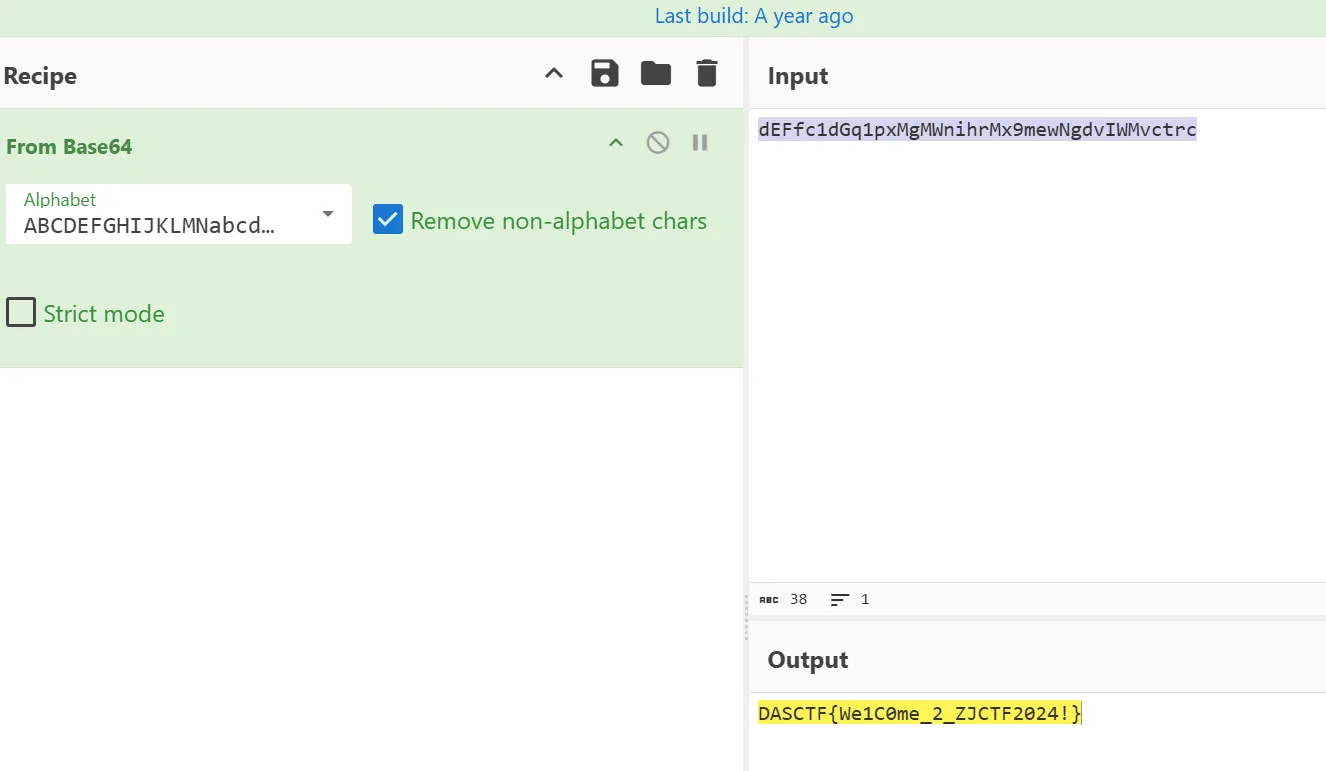
Task: Collapse the Recipe pane with the chevron
Action: (554, 73)
